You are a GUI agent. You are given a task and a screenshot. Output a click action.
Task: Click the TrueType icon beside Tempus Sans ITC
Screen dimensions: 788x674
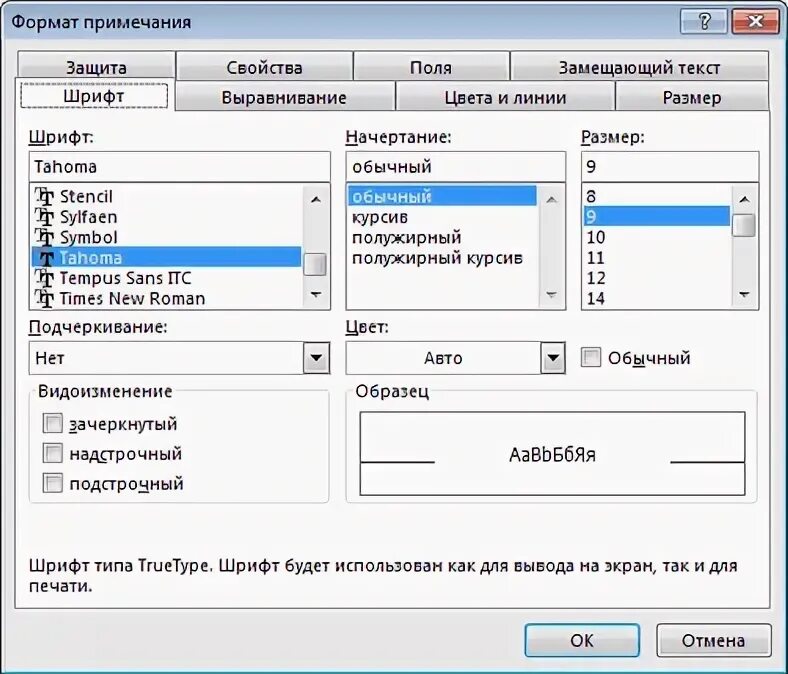pos(45,278)
